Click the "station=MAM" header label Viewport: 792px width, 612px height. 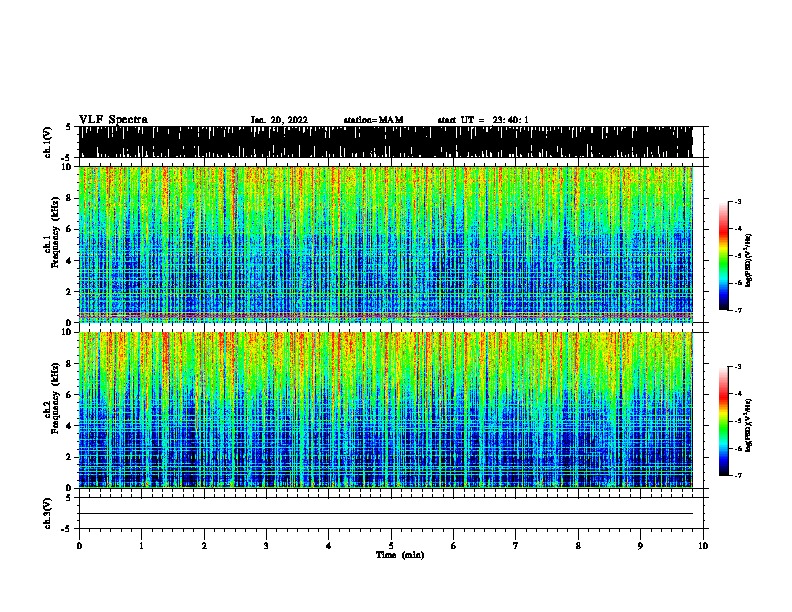click(x=373, y=120)
